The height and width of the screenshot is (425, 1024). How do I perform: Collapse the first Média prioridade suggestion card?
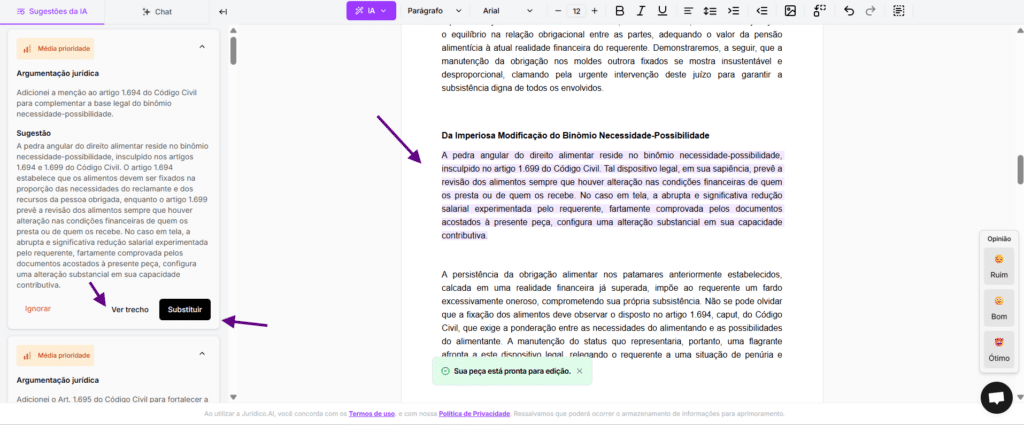point(202,47)
